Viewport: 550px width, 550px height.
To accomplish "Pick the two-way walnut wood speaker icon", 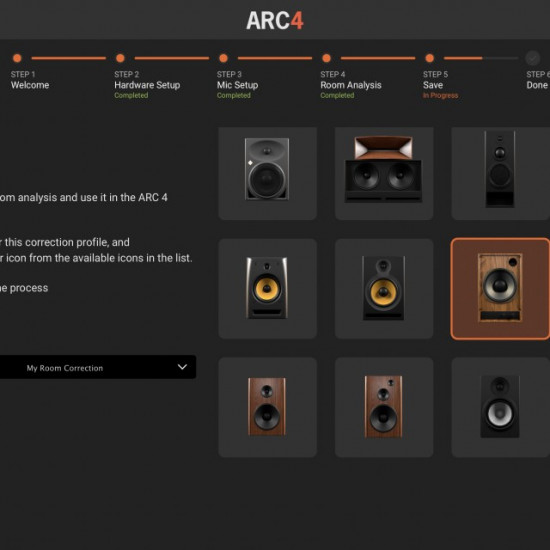I will tap(267, 407).
